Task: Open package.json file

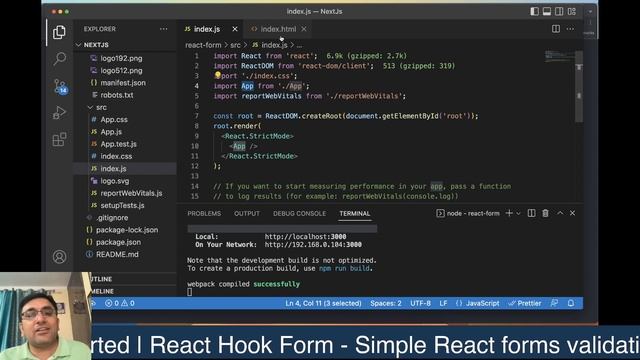Action: [118, 242]
